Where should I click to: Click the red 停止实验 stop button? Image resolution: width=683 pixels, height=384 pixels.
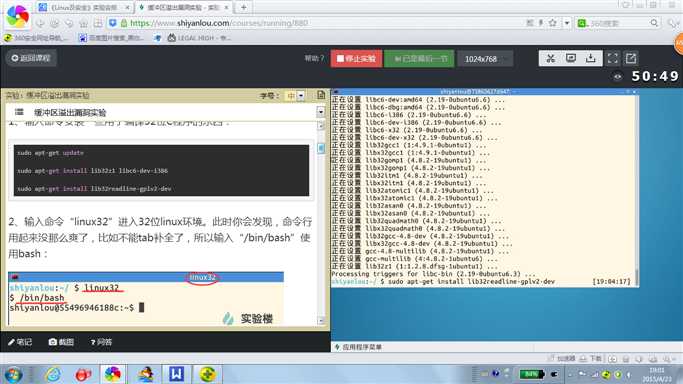(356, 58)
